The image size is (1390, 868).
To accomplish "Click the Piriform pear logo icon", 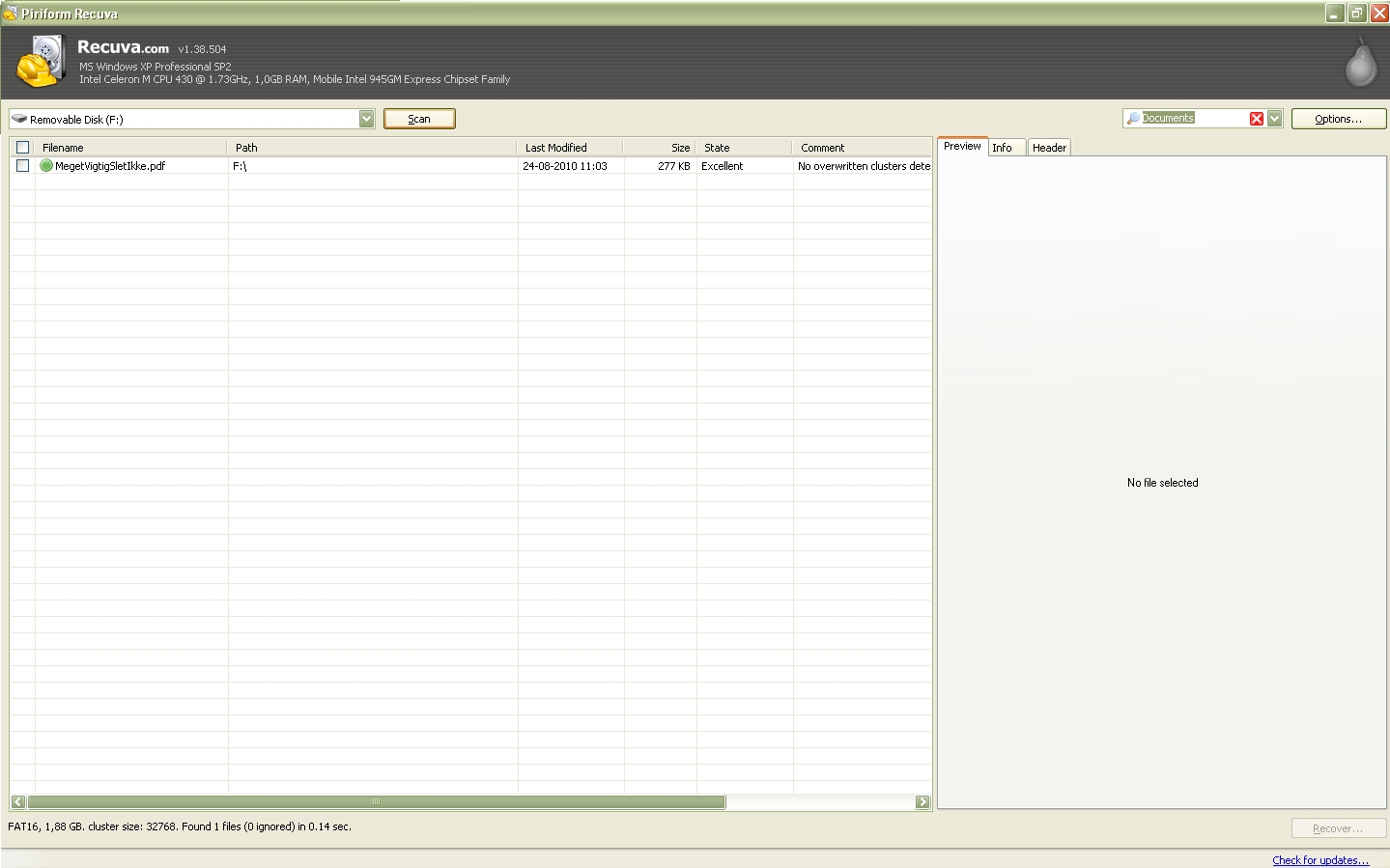I will pyautogui.click(x=1360, y=64).
